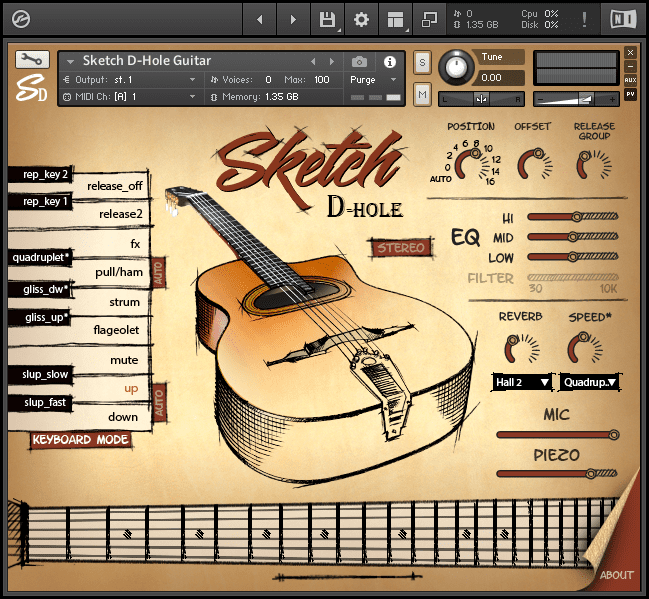Toggle AUTO next to up/down strokes
The height and width of the screenshot is (599, 649).
159,402
